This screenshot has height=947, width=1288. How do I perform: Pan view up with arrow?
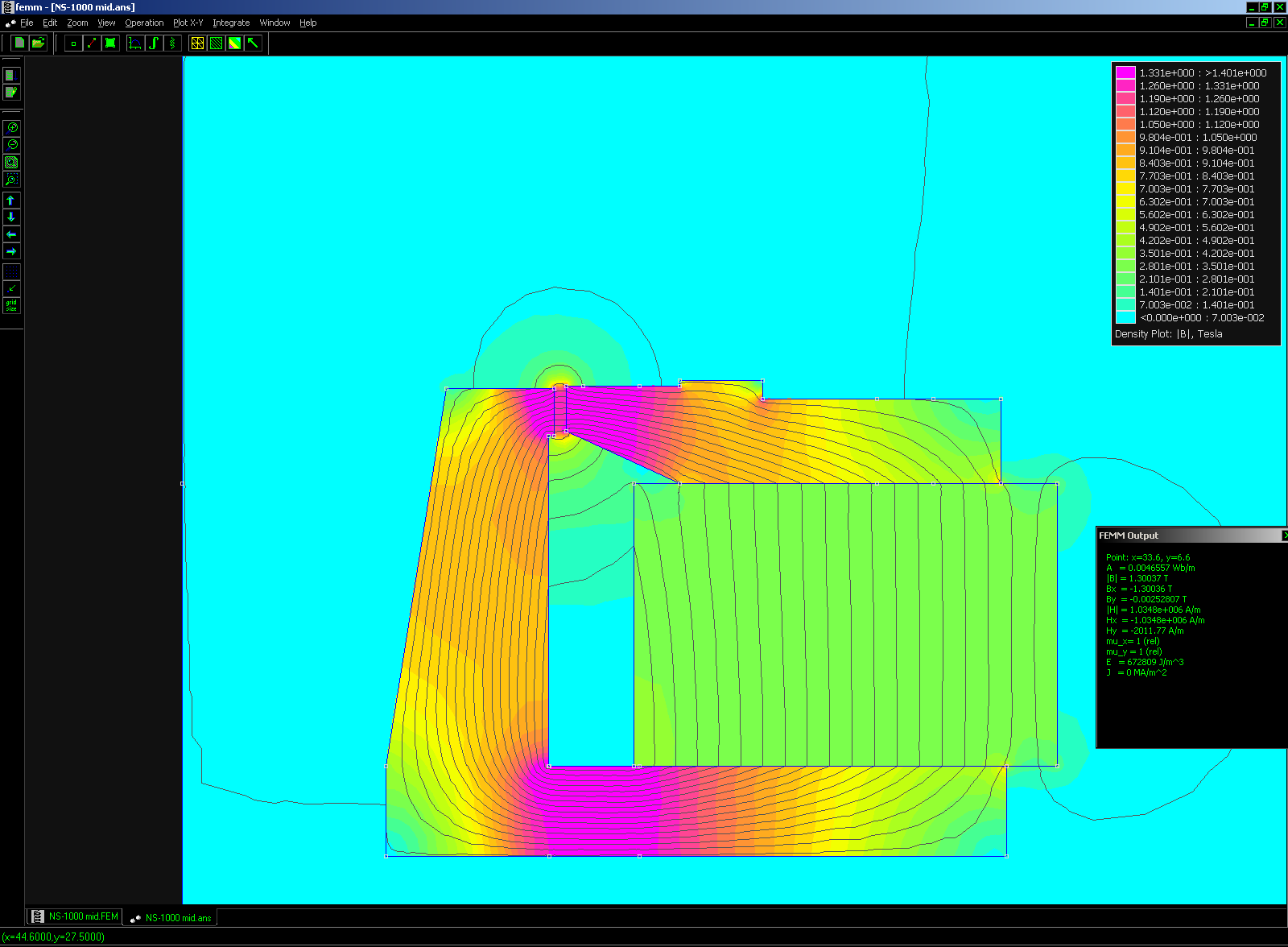click(x=11, y=201)
